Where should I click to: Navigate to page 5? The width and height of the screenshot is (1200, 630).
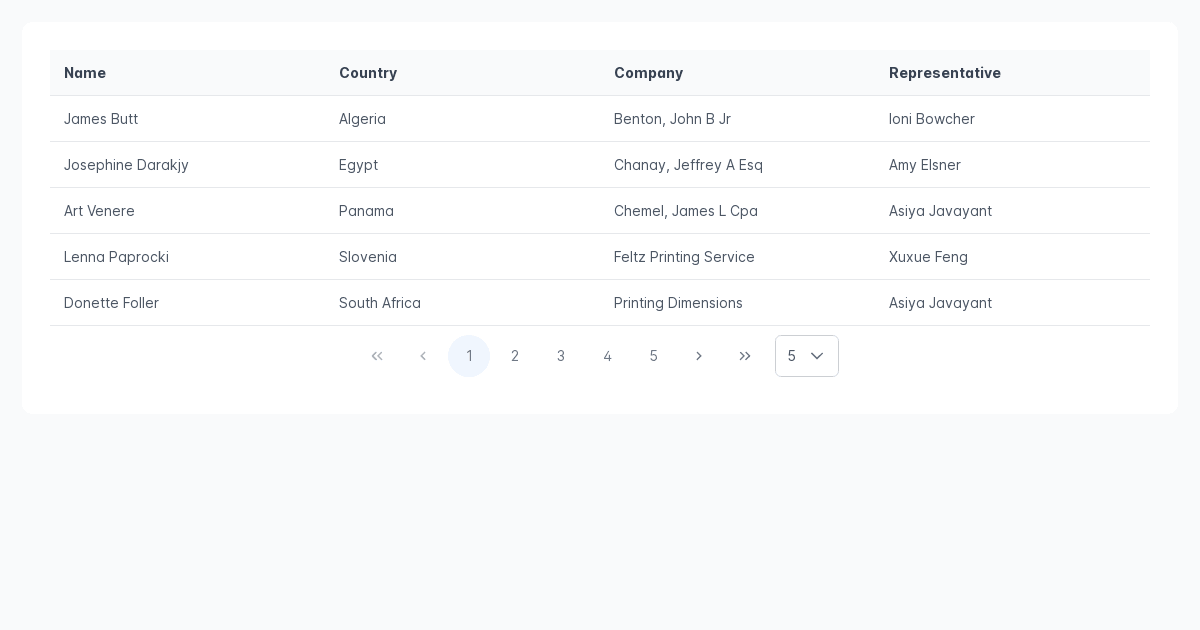click(x=653, y=356)
